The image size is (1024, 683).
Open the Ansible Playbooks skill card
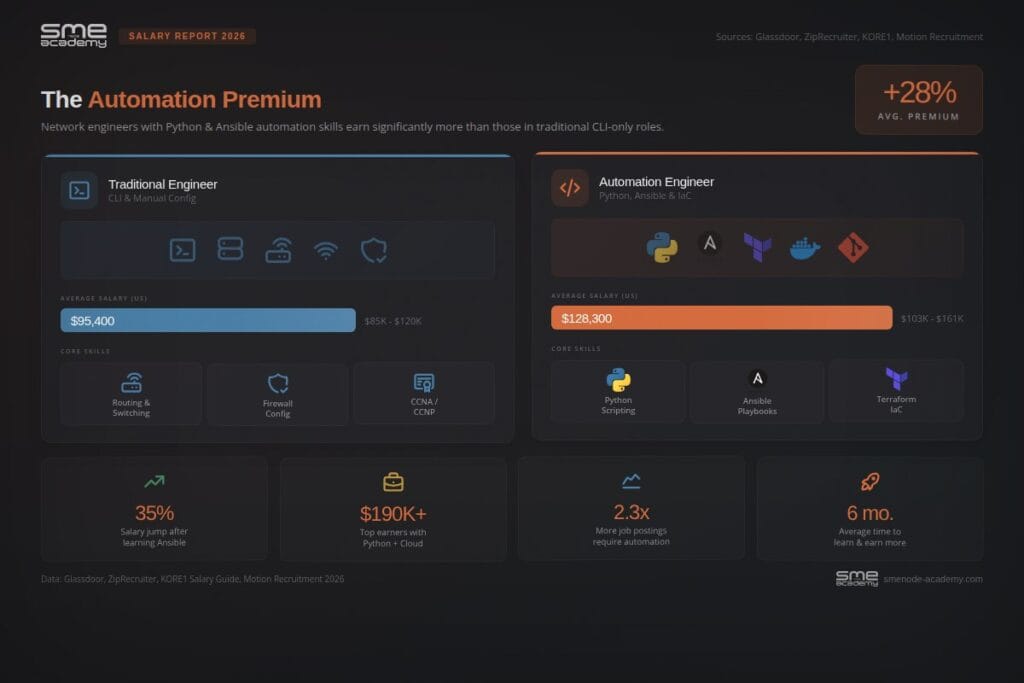(x=758, y=392)
